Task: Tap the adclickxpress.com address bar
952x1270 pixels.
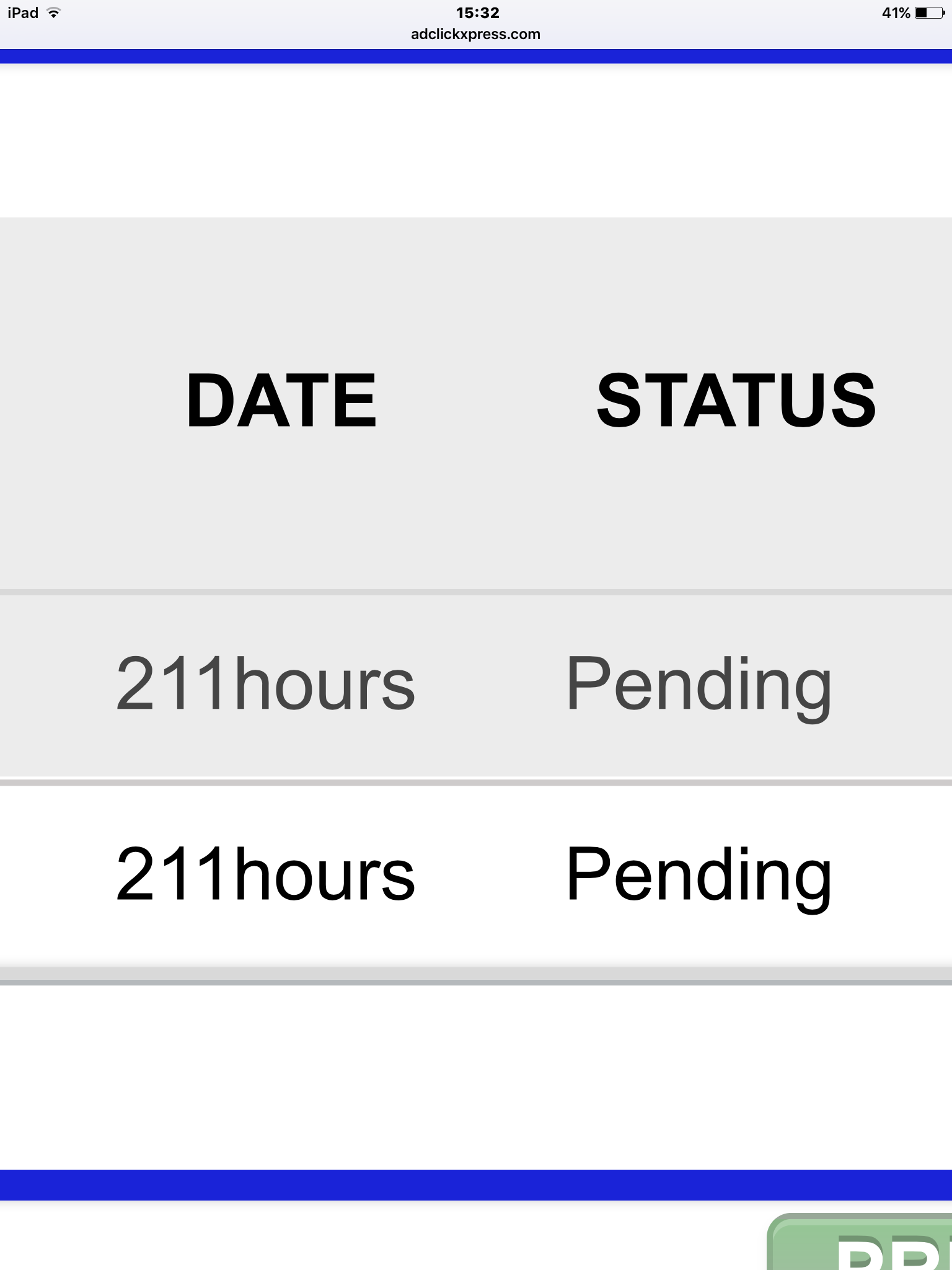Action: tap(475, 34)
